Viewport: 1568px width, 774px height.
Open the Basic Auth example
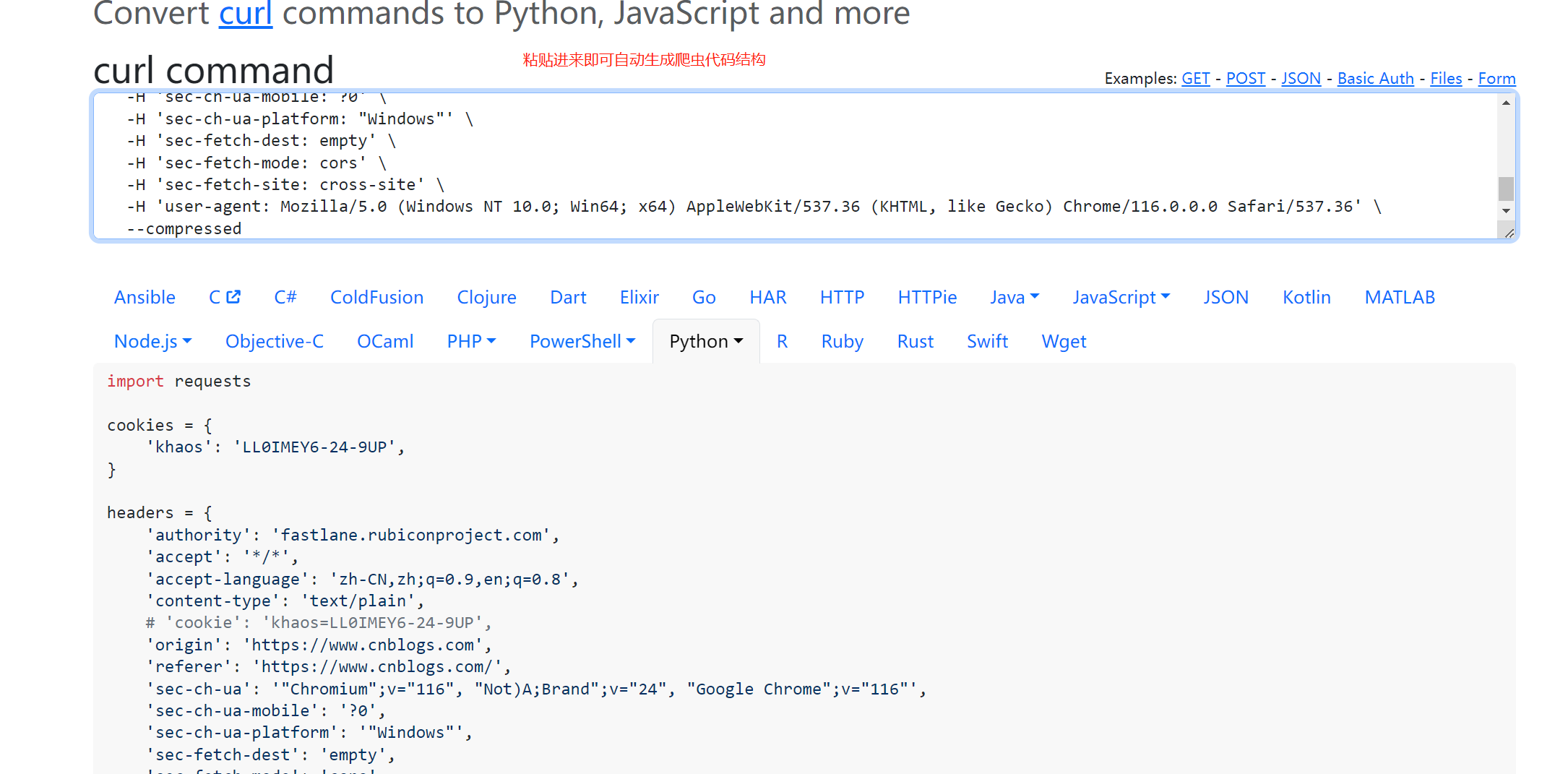coord(1375,78)
